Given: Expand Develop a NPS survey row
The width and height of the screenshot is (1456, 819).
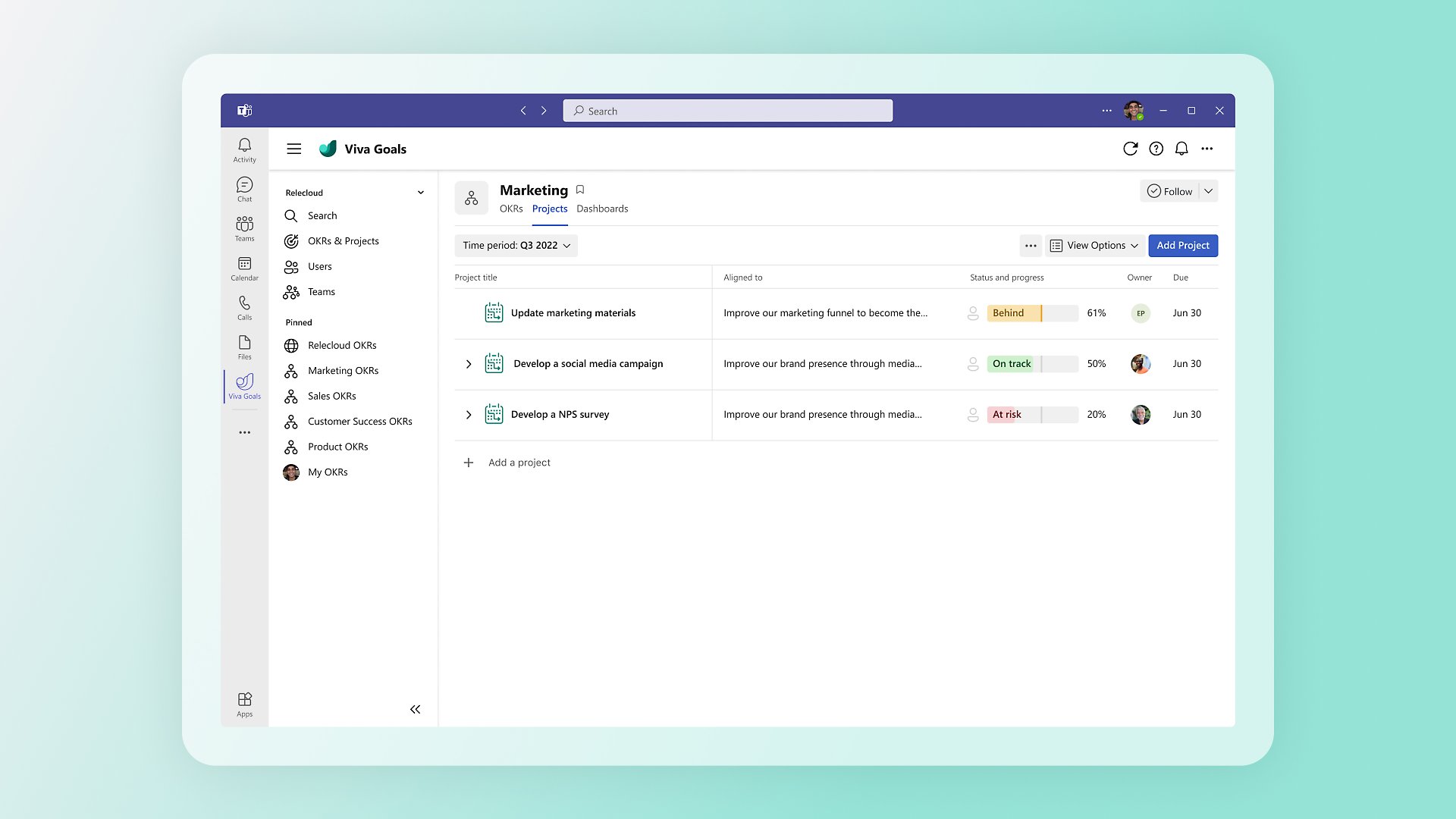Looking at the screenshot, I should click(x=469, y=415).
